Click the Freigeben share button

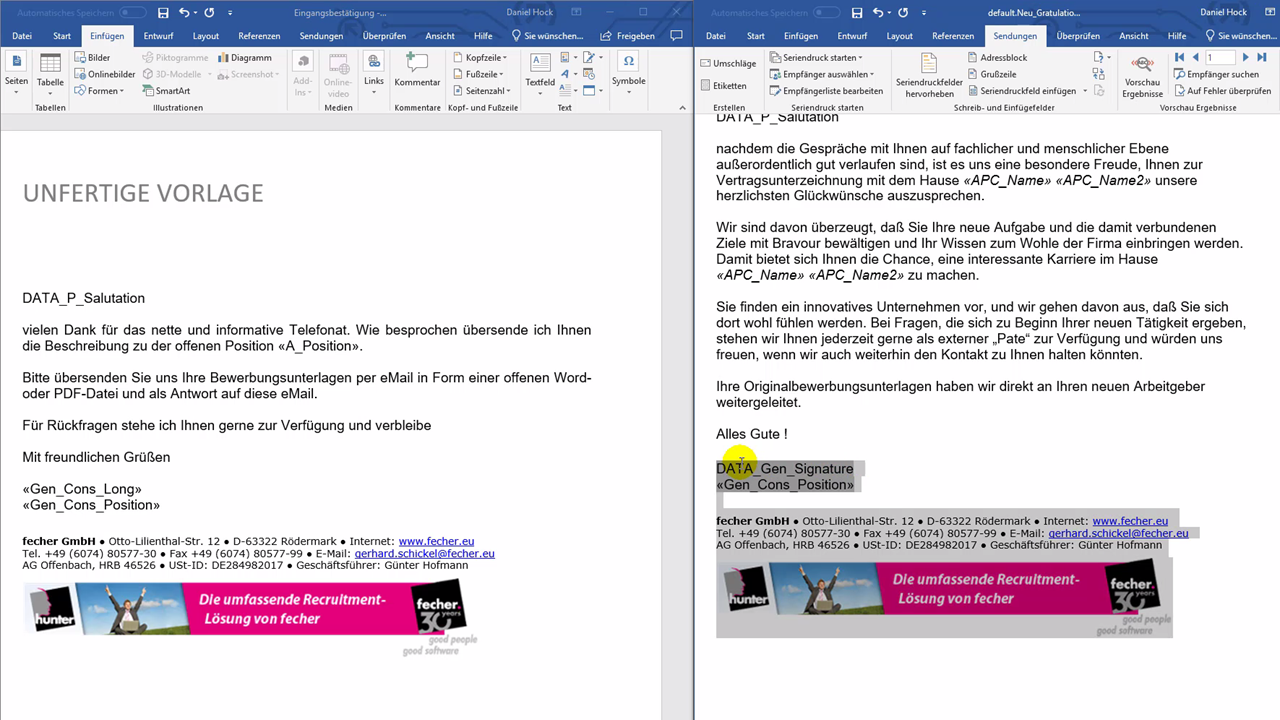pyautogui.click(x=627, y=35)
